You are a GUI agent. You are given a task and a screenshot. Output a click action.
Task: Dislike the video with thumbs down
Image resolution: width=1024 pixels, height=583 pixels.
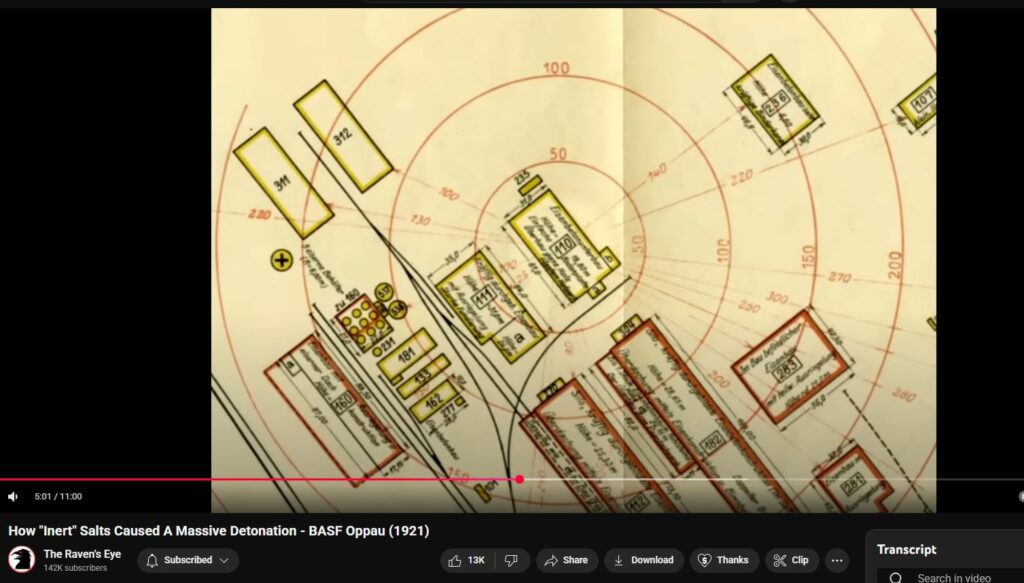[x=512, y=560]
